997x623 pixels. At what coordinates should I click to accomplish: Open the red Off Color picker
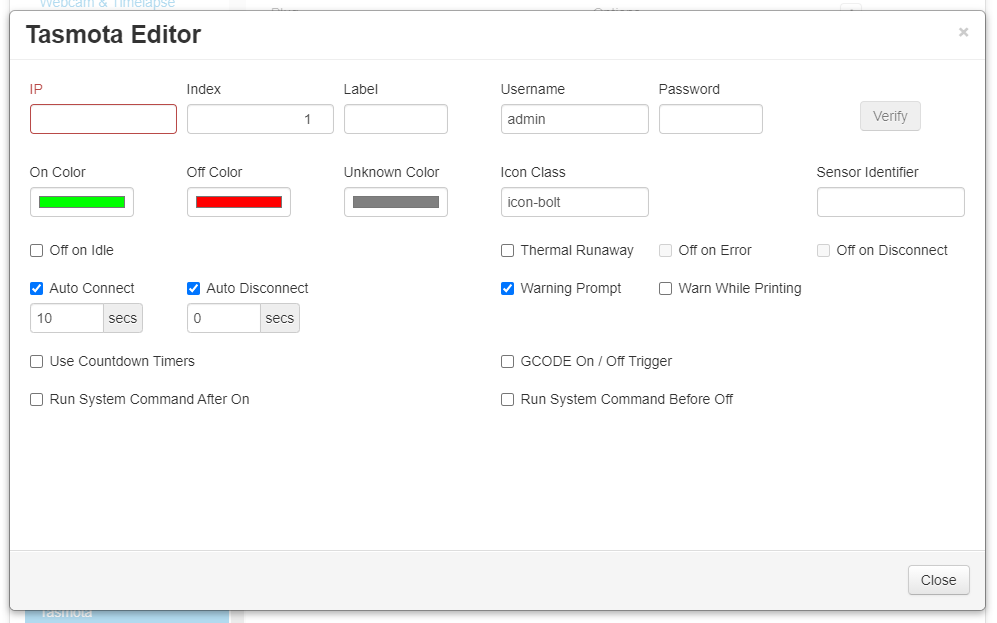(238, 202)
